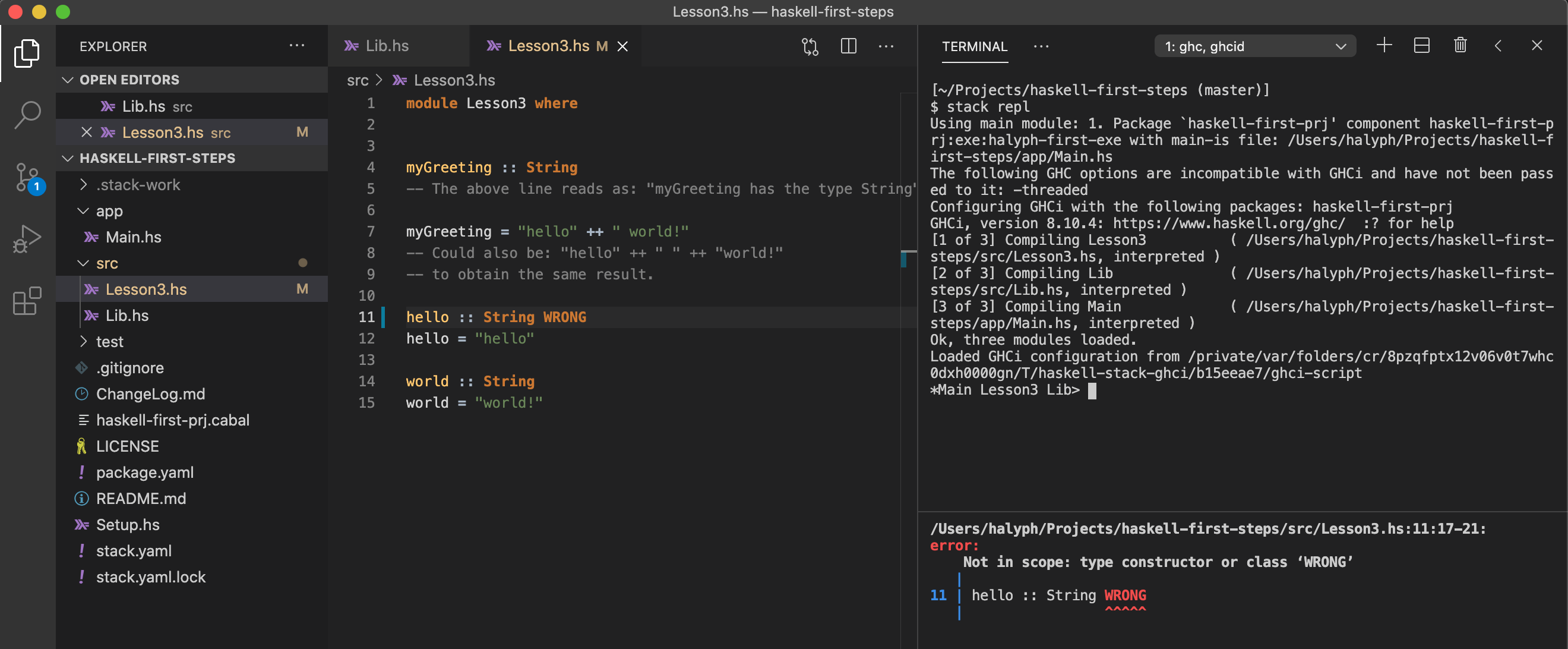
Task: Open the Lesson3.hs:11:17-21 error path link
Action: (x=1207, y=528)
